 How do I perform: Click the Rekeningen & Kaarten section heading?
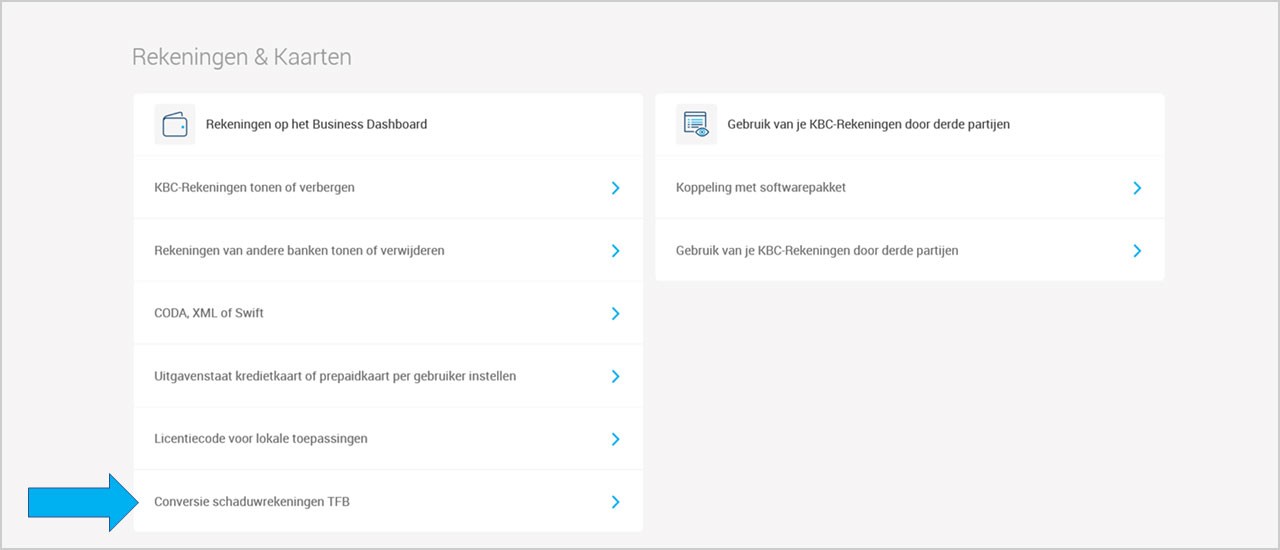pos(242,57)
